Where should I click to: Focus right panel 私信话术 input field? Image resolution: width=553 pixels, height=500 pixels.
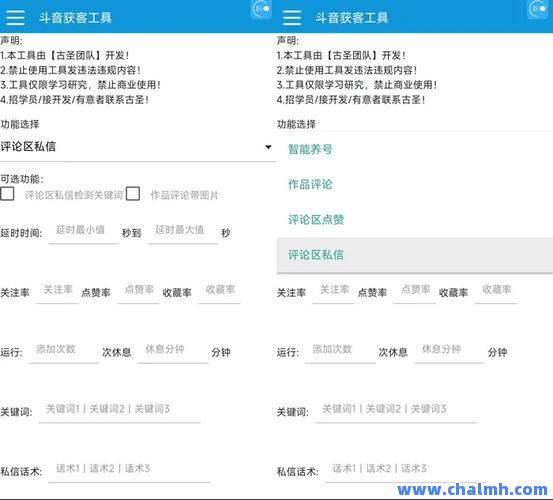[x=406, y=470]
